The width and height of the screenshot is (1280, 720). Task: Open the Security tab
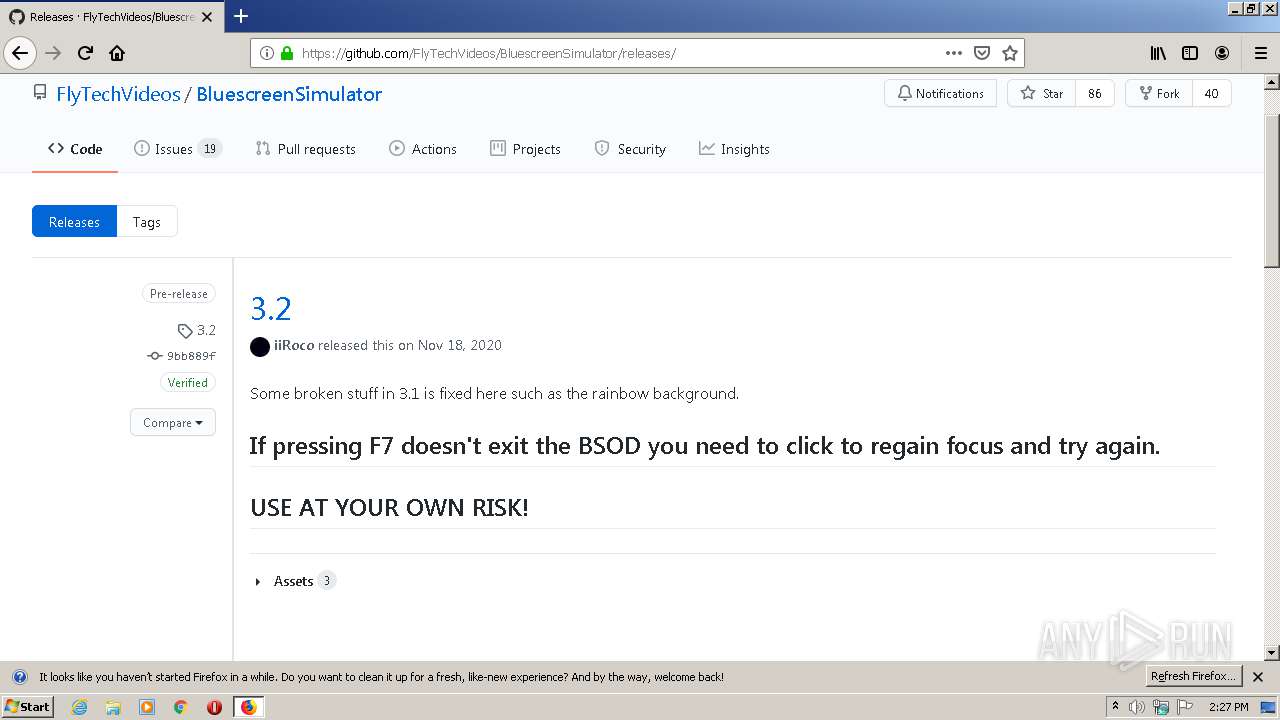coord(630,149)
